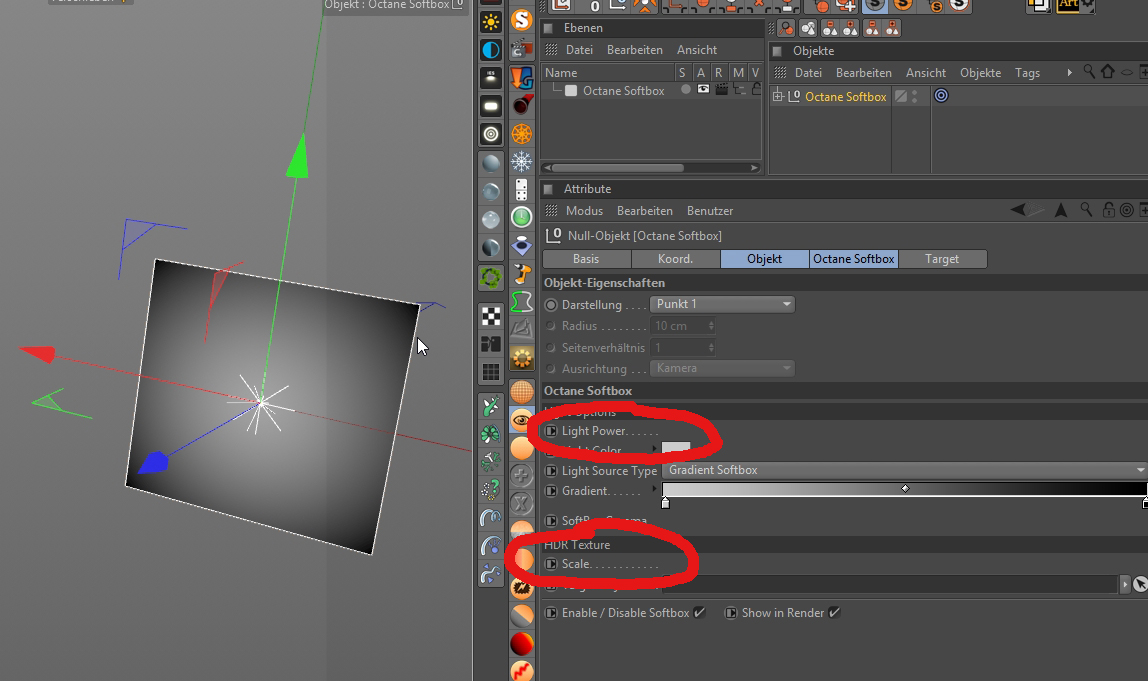1148x681 pixels.
Task: Click the magnifier search icon in Objekte panel
Action: click(1089, 72)
